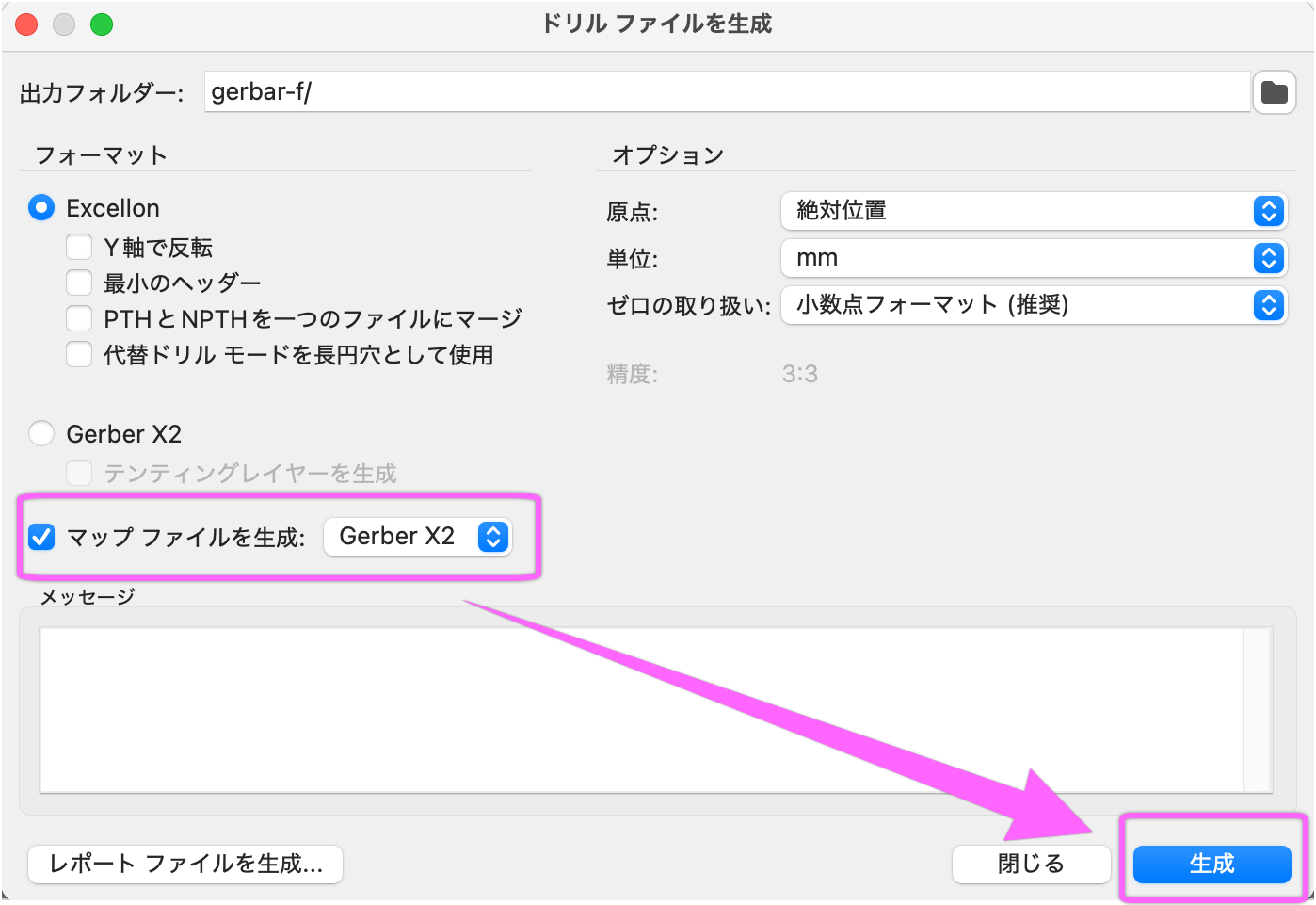Click the フォーマット section heading

[101, 155]
